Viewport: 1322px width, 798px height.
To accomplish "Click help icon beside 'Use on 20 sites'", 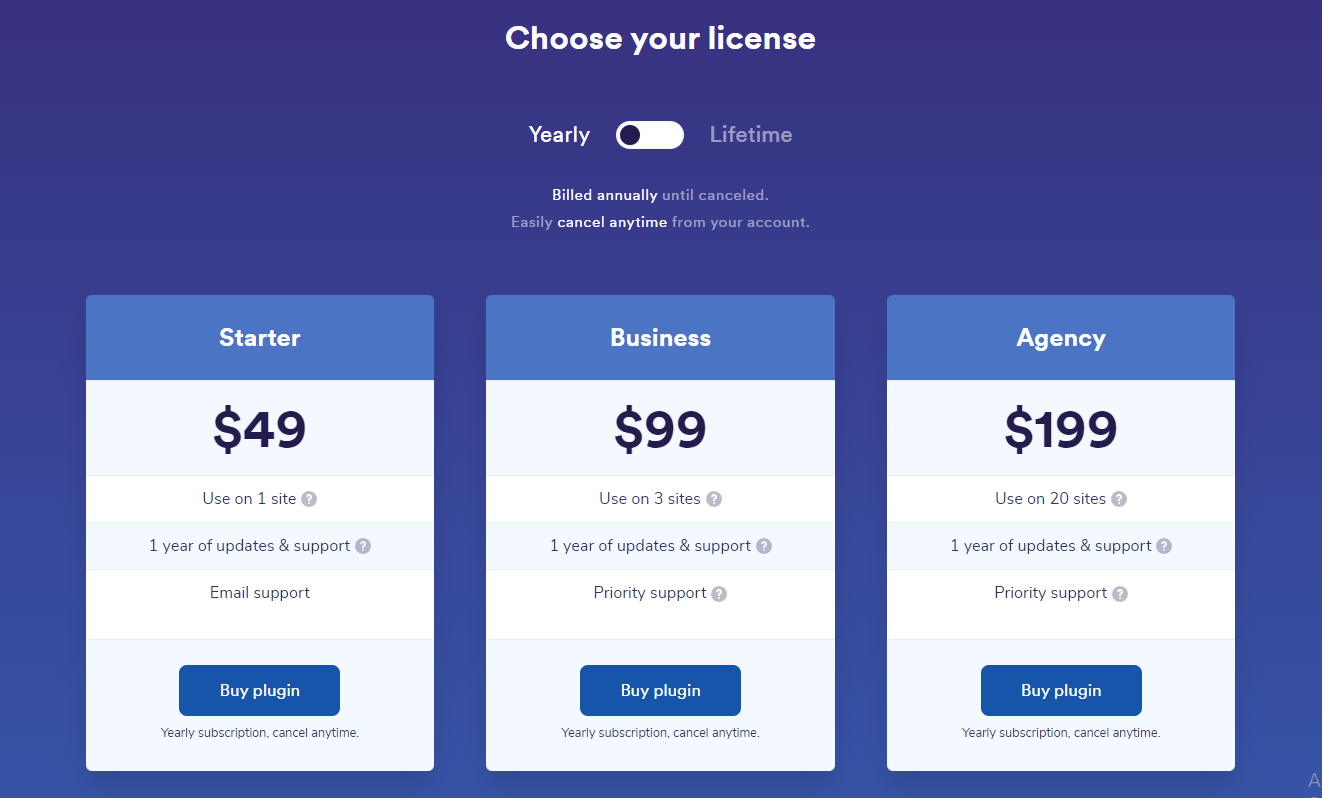I will [x=1119, y=499].
